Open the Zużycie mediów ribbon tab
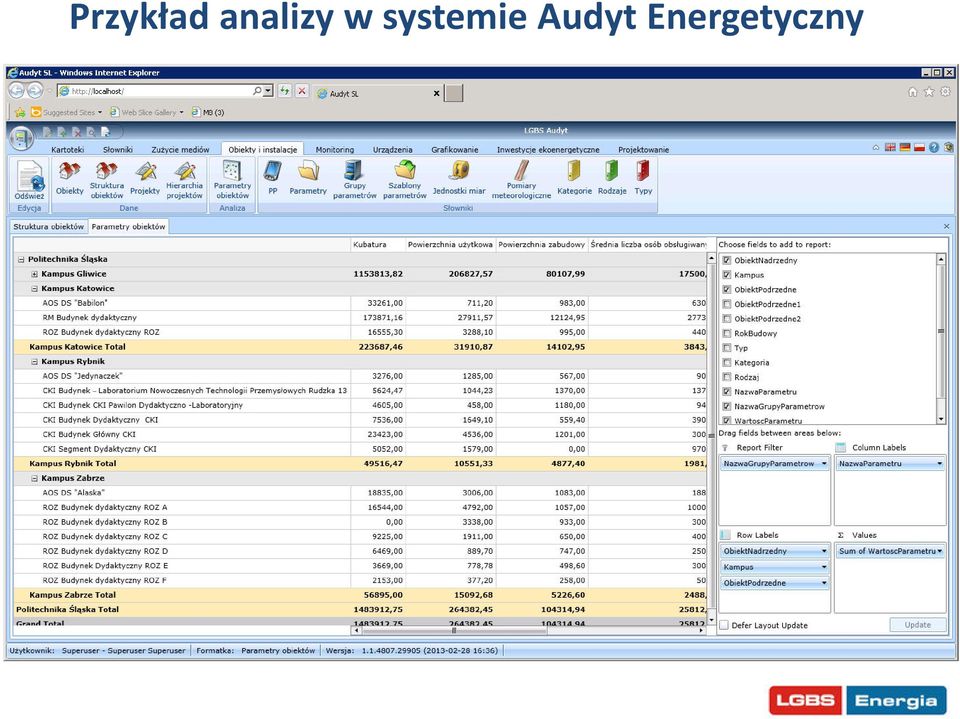960x719 pixels. click(180, 149)
